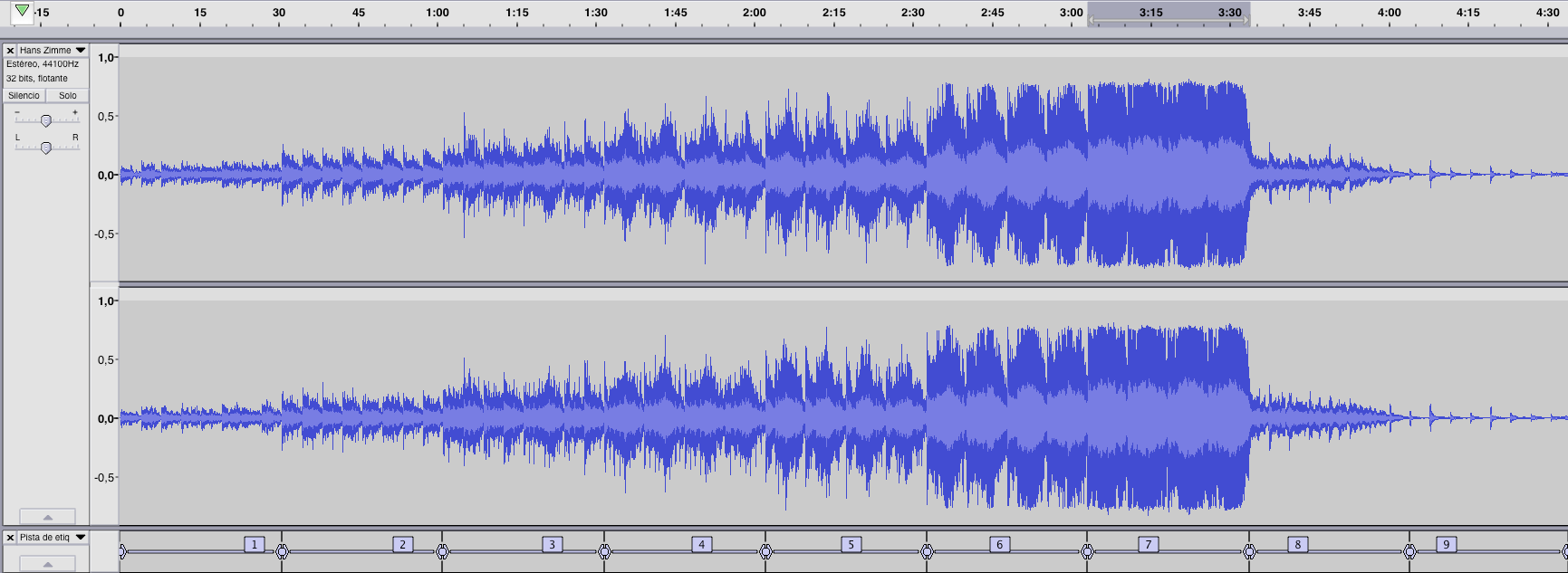Select label 7 in the label track
Viewport: 1568px width, 573px height.
[1149, 544]
